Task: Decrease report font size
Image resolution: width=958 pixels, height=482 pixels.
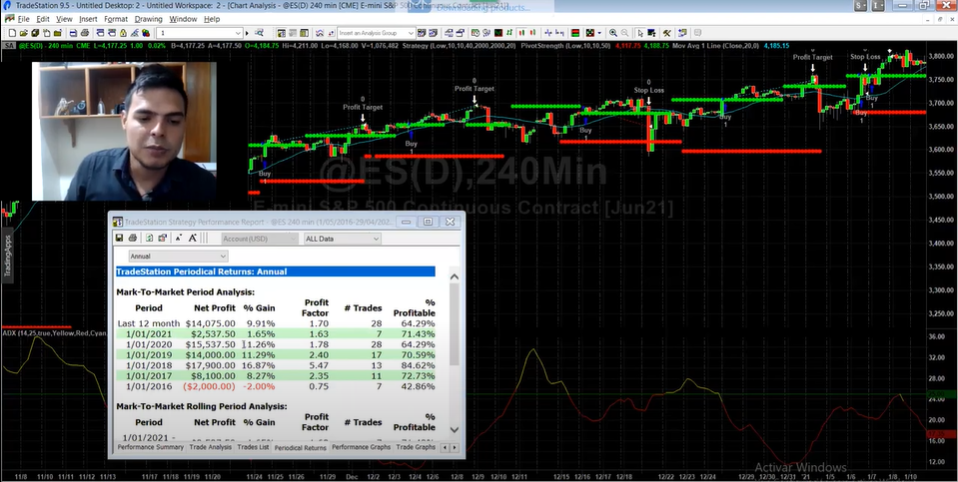Action: coord(179,238)
